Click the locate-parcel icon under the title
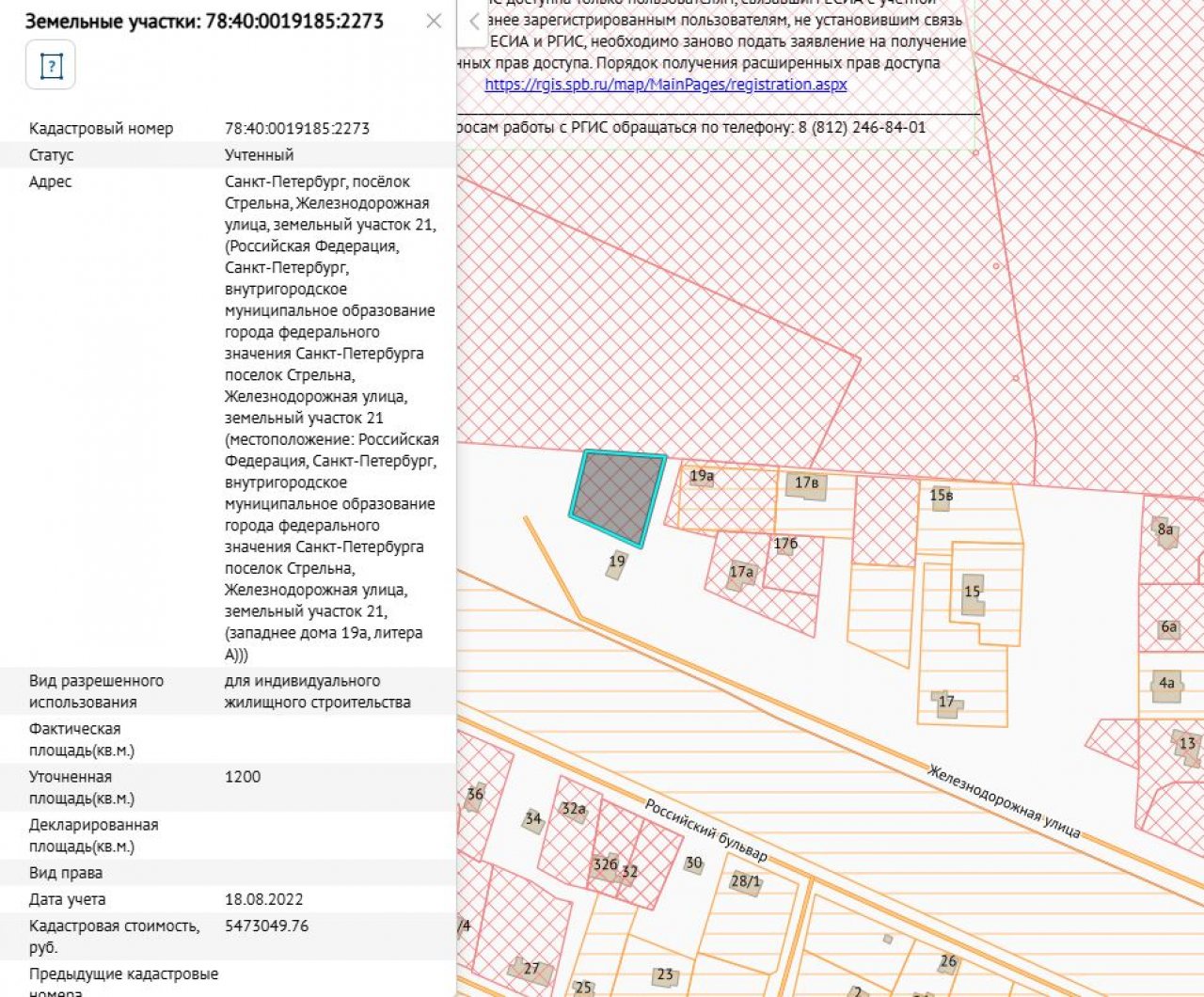1204x997 pixels. pyautogui.click(x=51, y=66)
